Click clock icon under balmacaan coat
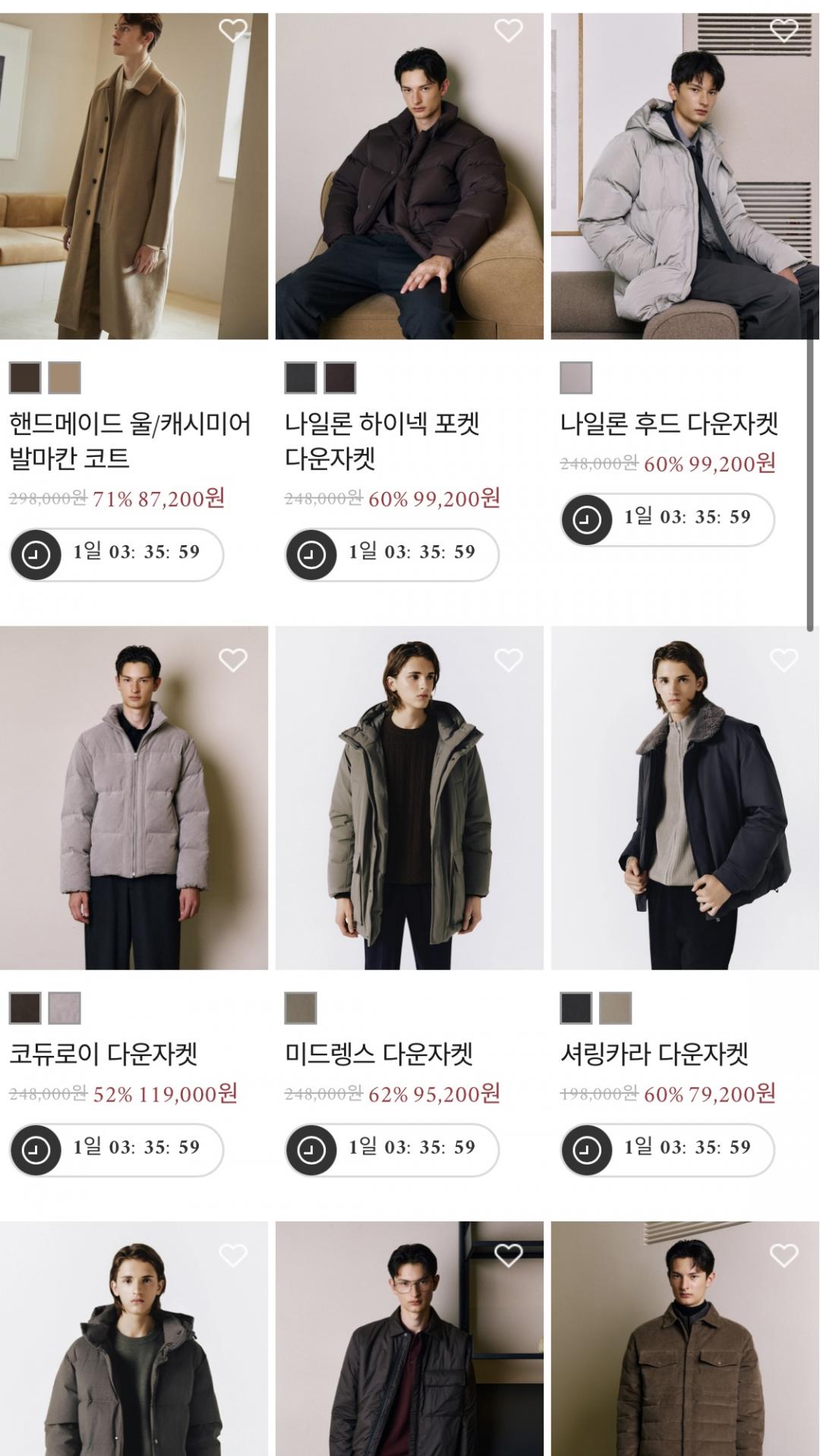820x1456 pixels. click(36, 555)
